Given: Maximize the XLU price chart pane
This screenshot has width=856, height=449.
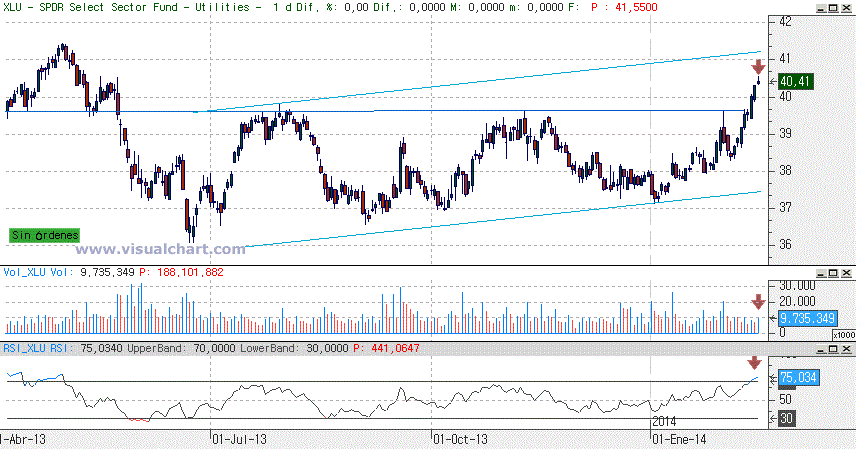Looking at the screenshot, I should pyautogui.click(x=833, y=8).
